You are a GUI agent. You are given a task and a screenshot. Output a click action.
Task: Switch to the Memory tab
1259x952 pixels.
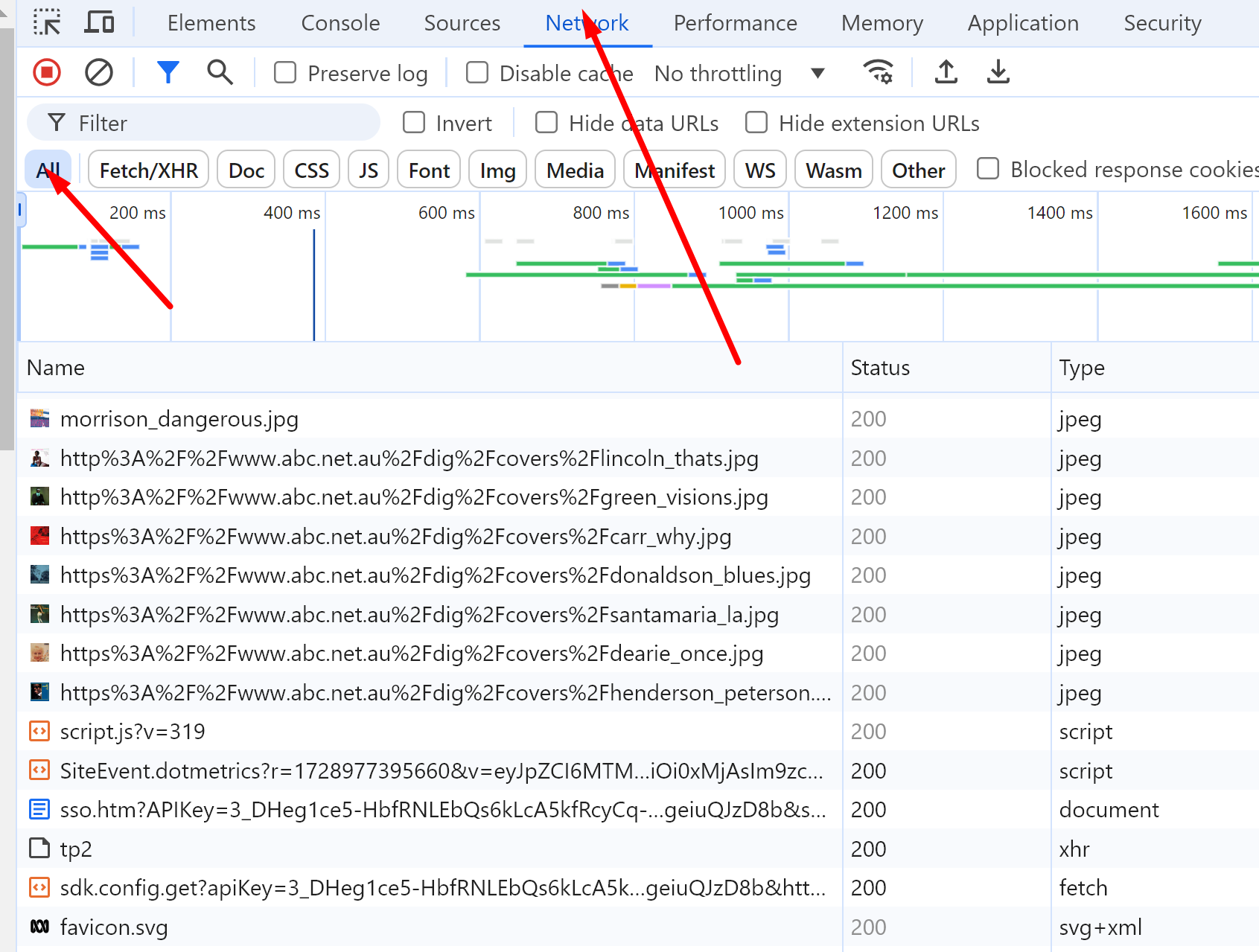882,23
